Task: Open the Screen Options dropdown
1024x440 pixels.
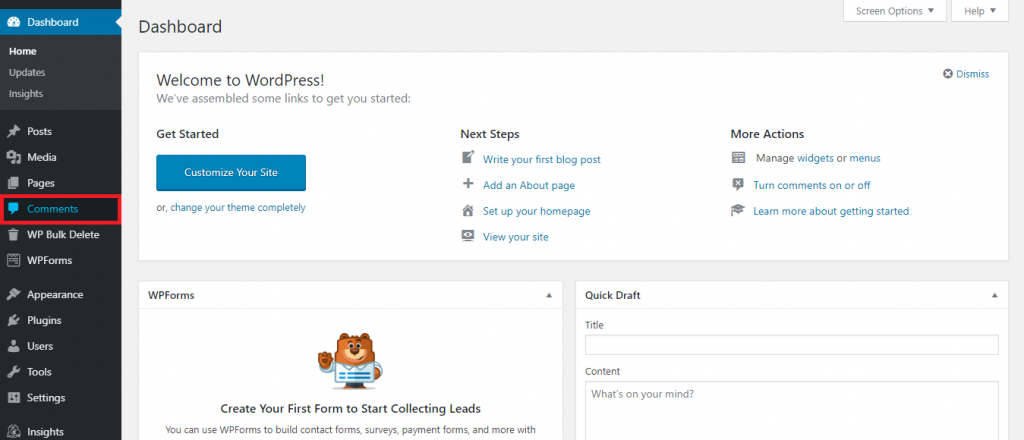Action: (895, 11)
